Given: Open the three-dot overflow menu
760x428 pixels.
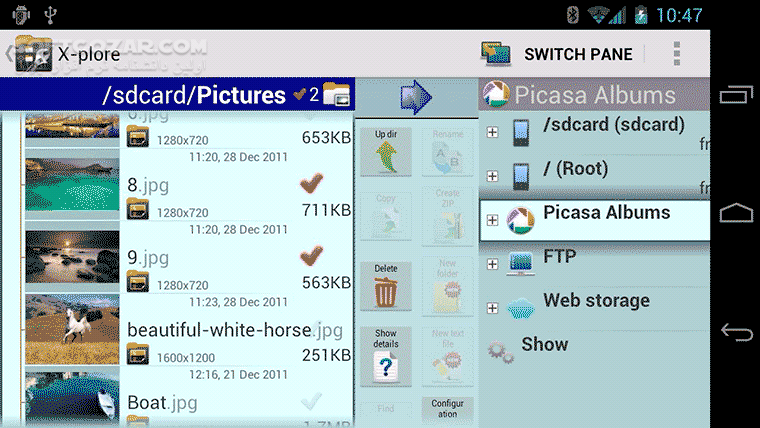Looking at the screenshot, I should tap(677, 53).
